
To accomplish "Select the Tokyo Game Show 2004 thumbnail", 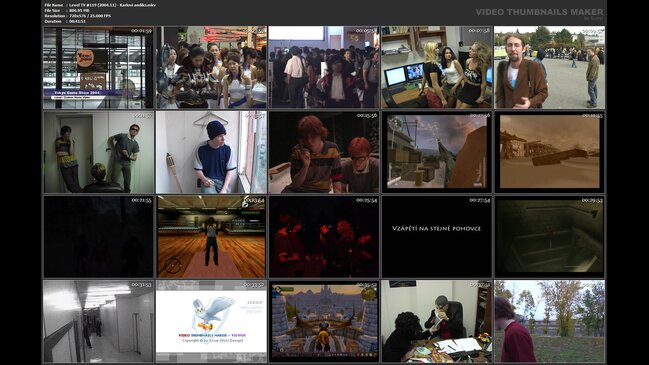I will [x=98, y=67].
